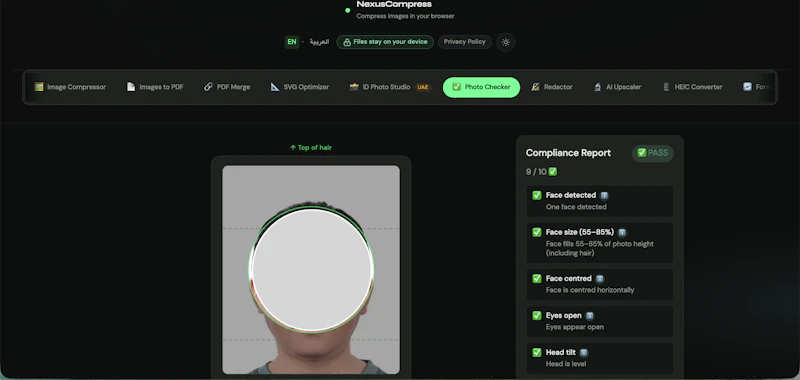Click 'Compress images in your browser' tagline

point(405,16)
